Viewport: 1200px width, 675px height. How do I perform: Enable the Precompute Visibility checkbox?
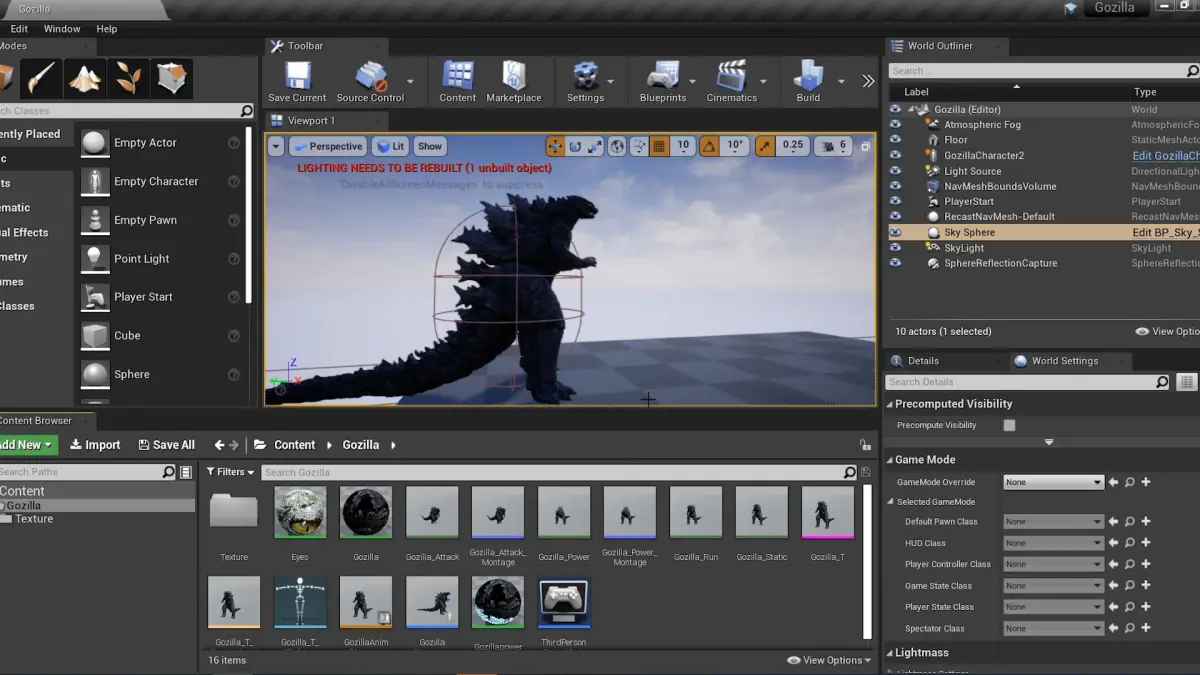[1009, 425]
